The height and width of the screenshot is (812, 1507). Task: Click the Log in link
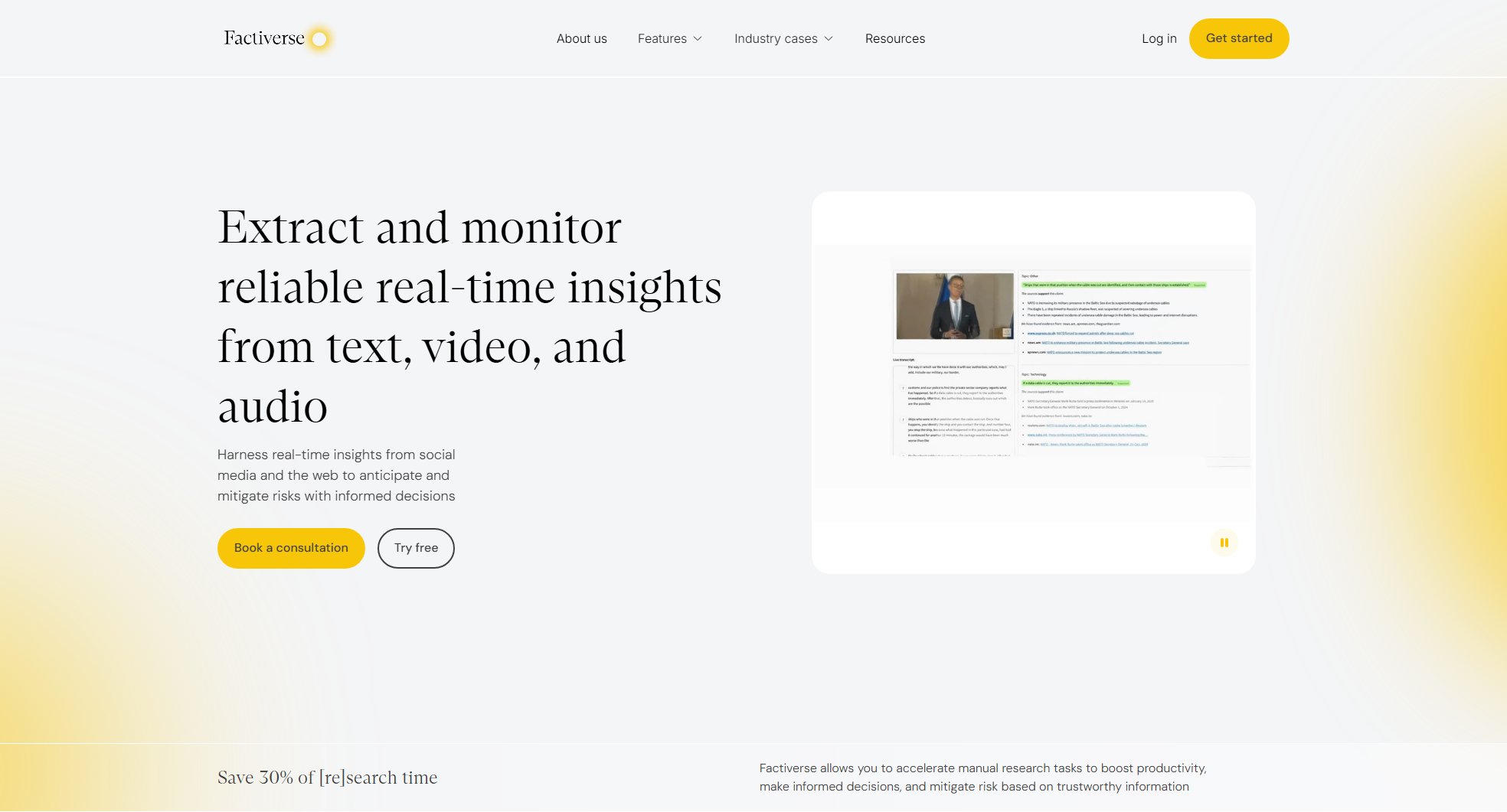pos(1159,38)
